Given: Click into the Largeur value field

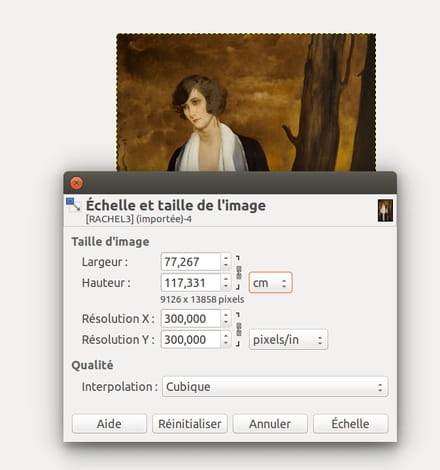Looking at the screenshot, I should [191, 262].
